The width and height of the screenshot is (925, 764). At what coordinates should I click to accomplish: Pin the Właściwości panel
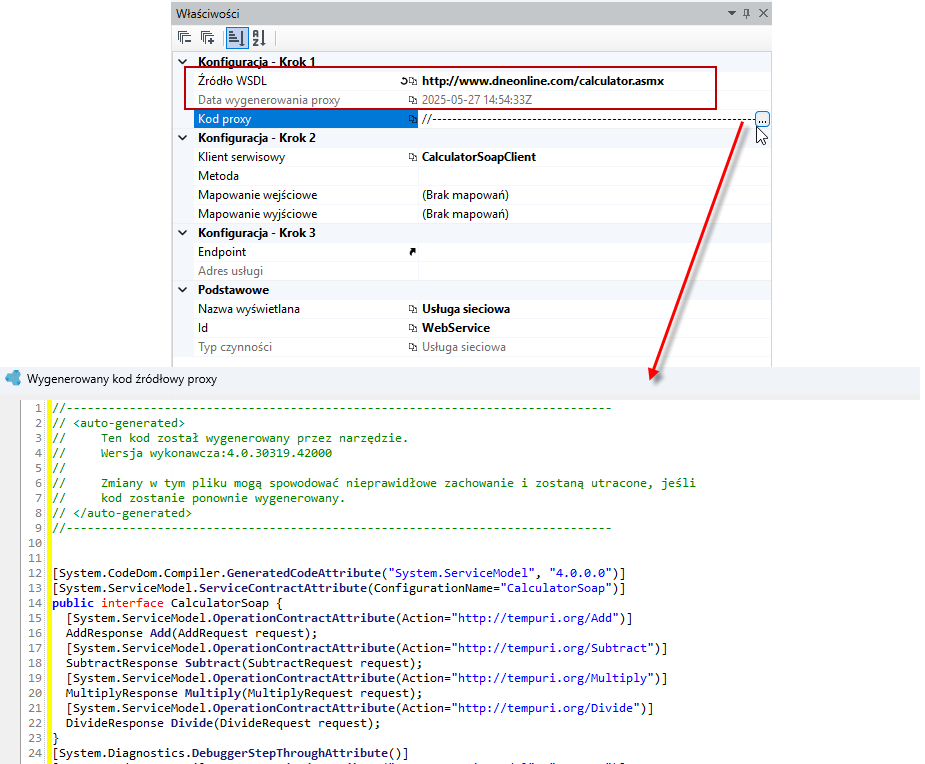[x=746, y=13]
